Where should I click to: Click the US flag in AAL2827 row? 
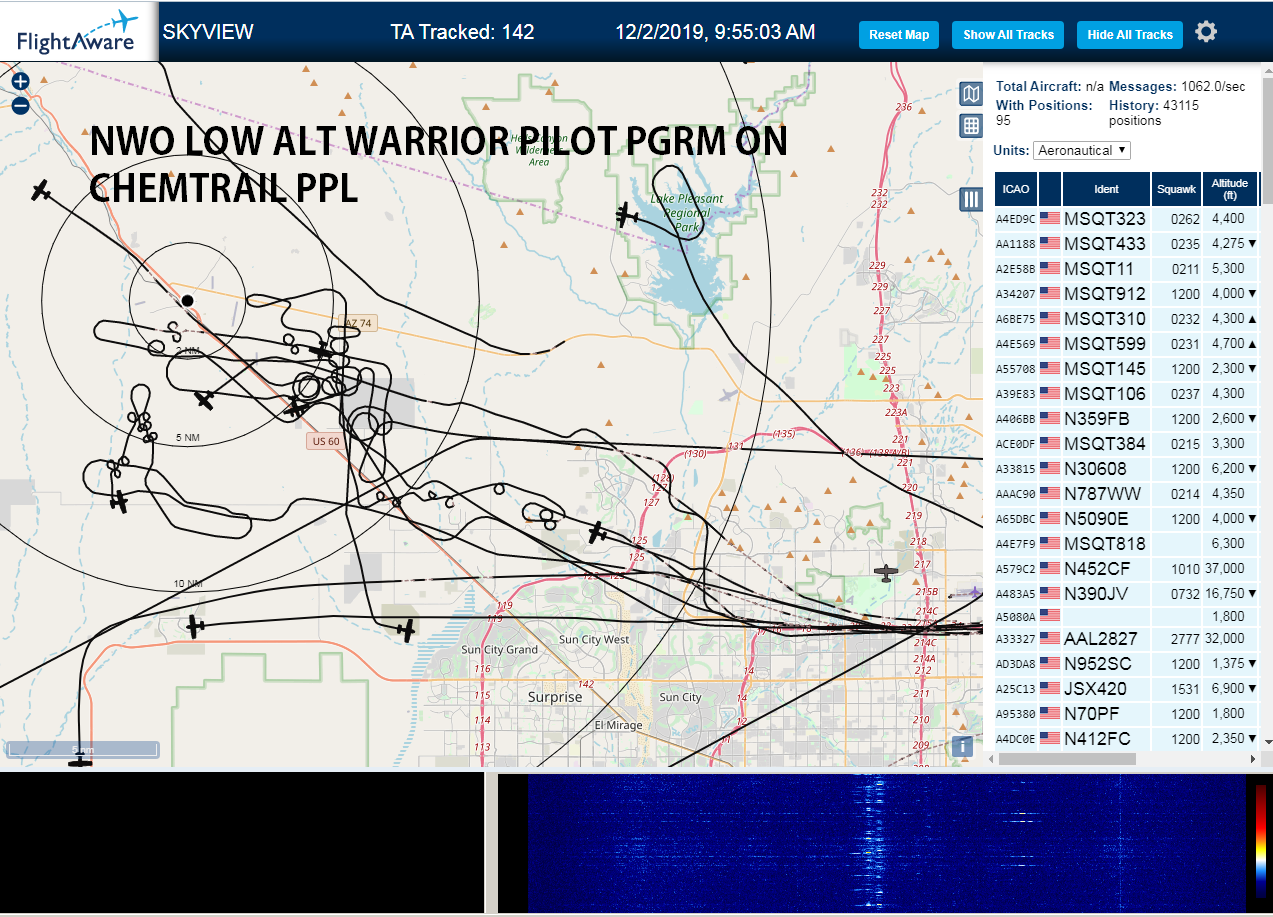click(1050, 638)
